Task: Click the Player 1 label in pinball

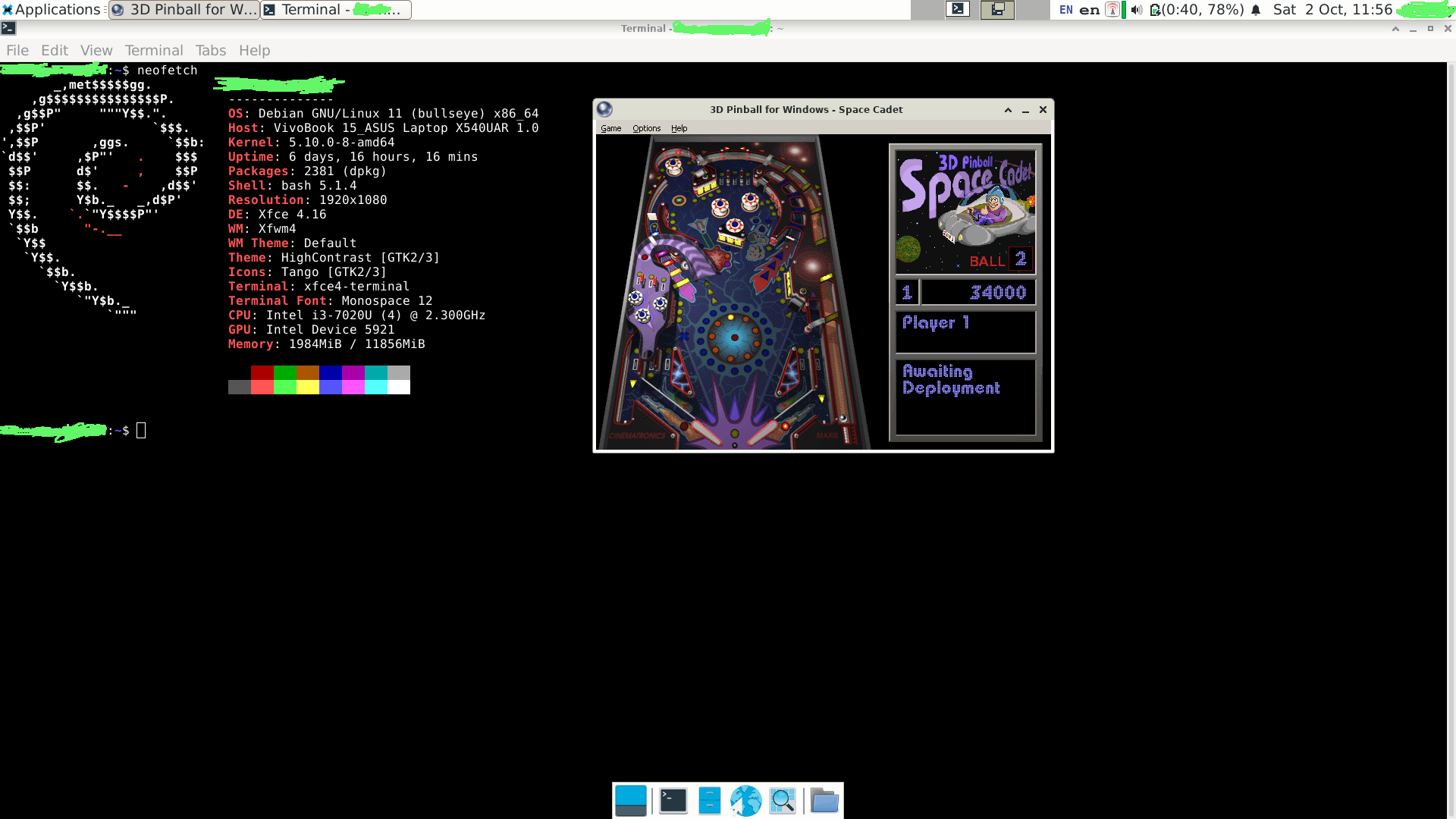Action: [936, 323]
